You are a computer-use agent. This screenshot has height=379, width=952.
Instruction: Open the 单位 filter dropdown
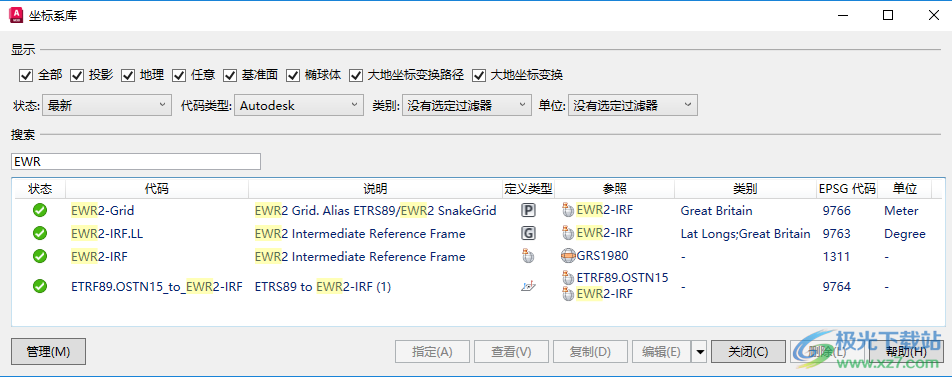point(633,105)
